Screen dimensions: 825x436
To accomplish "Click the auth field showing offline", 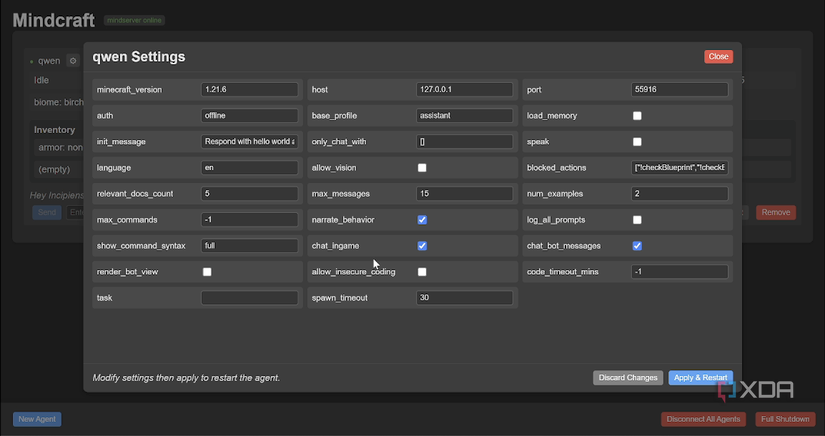I will tap(249, 116).
